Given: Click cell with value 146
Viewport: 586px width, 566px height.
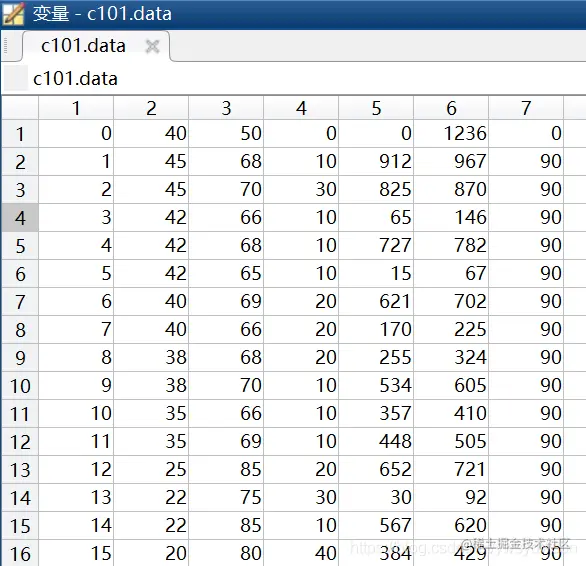Looking at the screenshot, I should (x=451, y=218).
